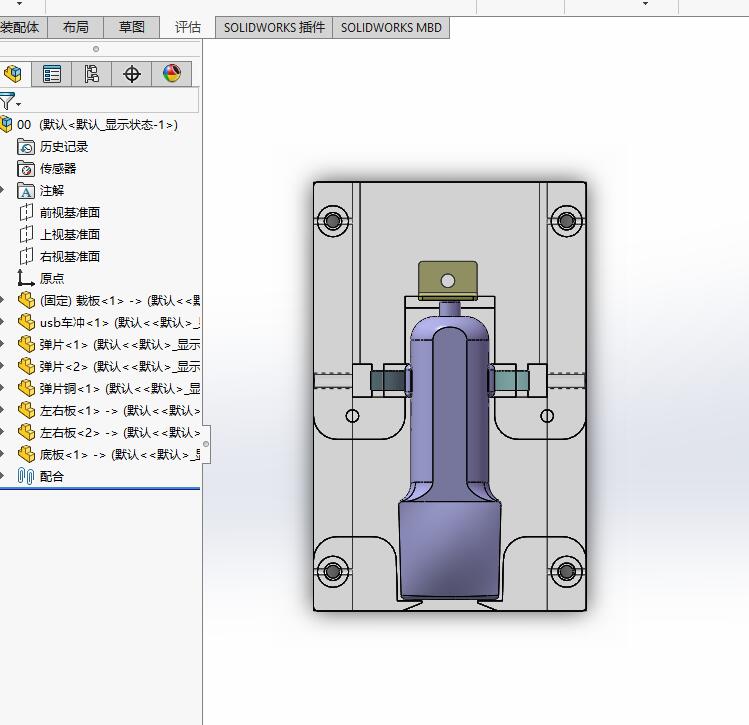Click the yellow spring clip with hole
This screenshot has width=749, height=725.
click(448, 280)
